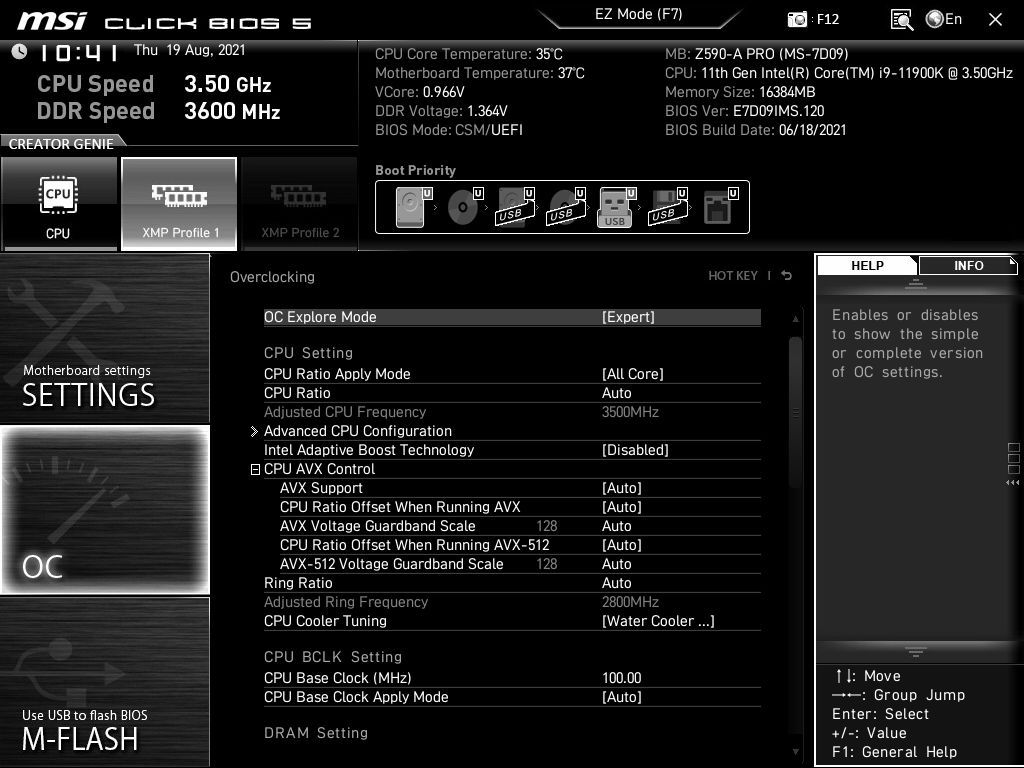Click the CPU Core Temperature 35°C reading
This screenshot has height=768, width=1024.
pos(468,54)
